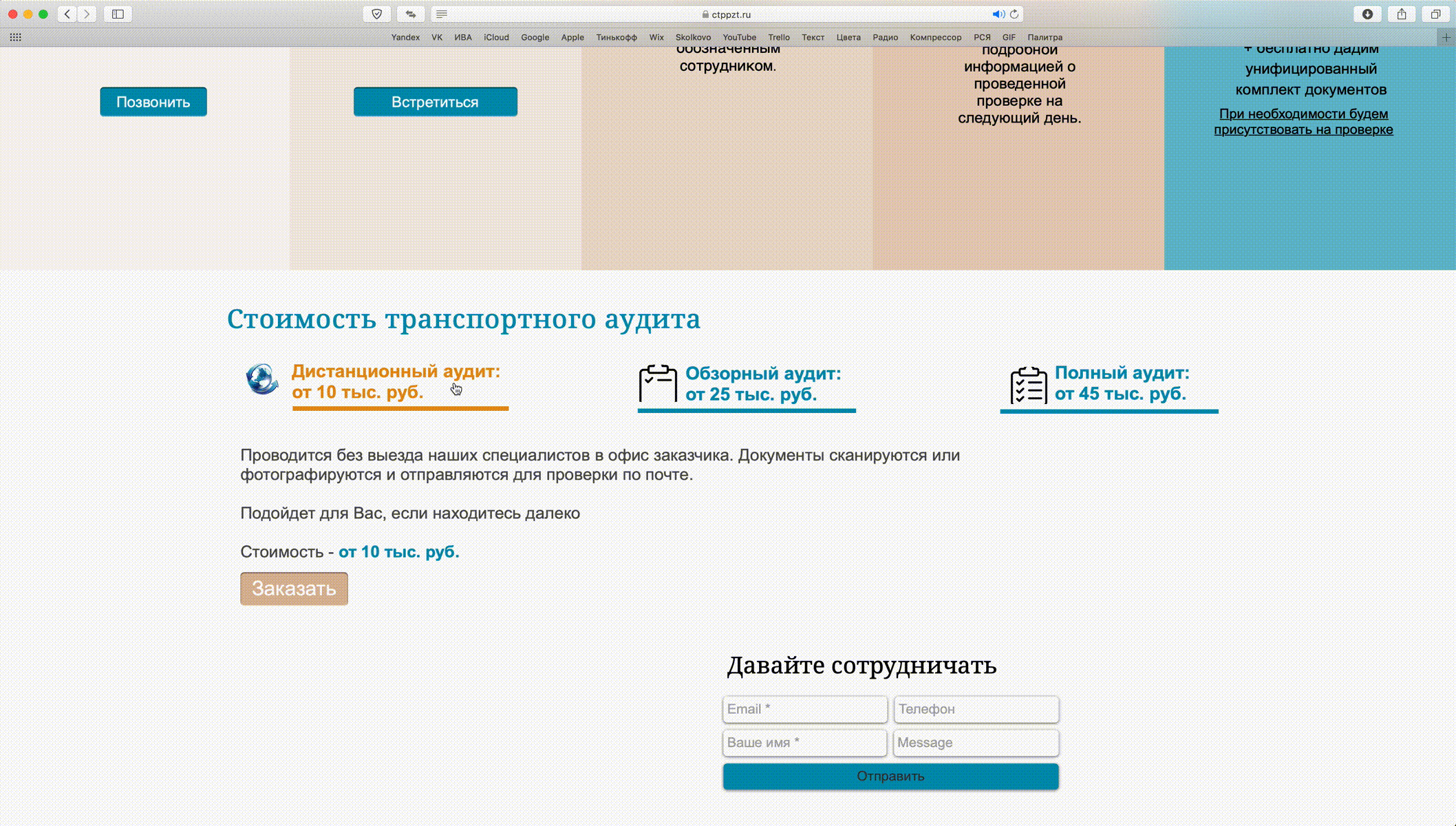Click the Стоимость транспортного аудита heading
Screen dimensions: 1456x826
(x=464, y=319)
